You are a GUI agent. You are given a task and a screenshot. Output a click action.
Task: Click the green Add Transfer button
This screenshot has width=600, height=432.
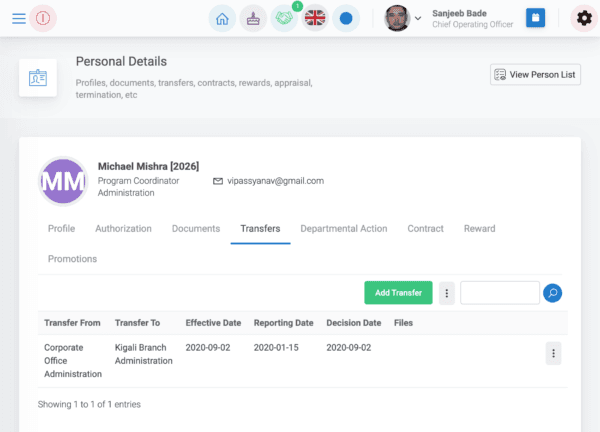tap(398, 293)
